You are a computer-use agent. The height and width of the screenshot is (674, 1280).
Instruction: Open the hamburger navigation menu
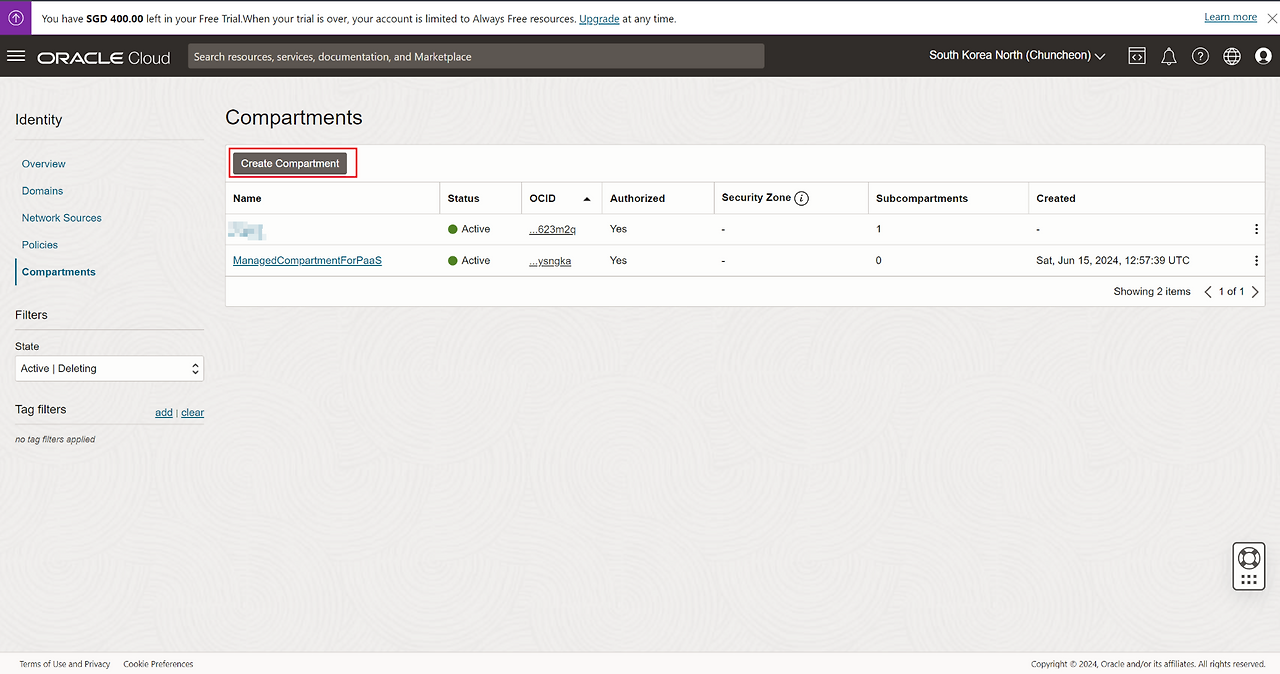pyautogui.click(x=16, y=56)
